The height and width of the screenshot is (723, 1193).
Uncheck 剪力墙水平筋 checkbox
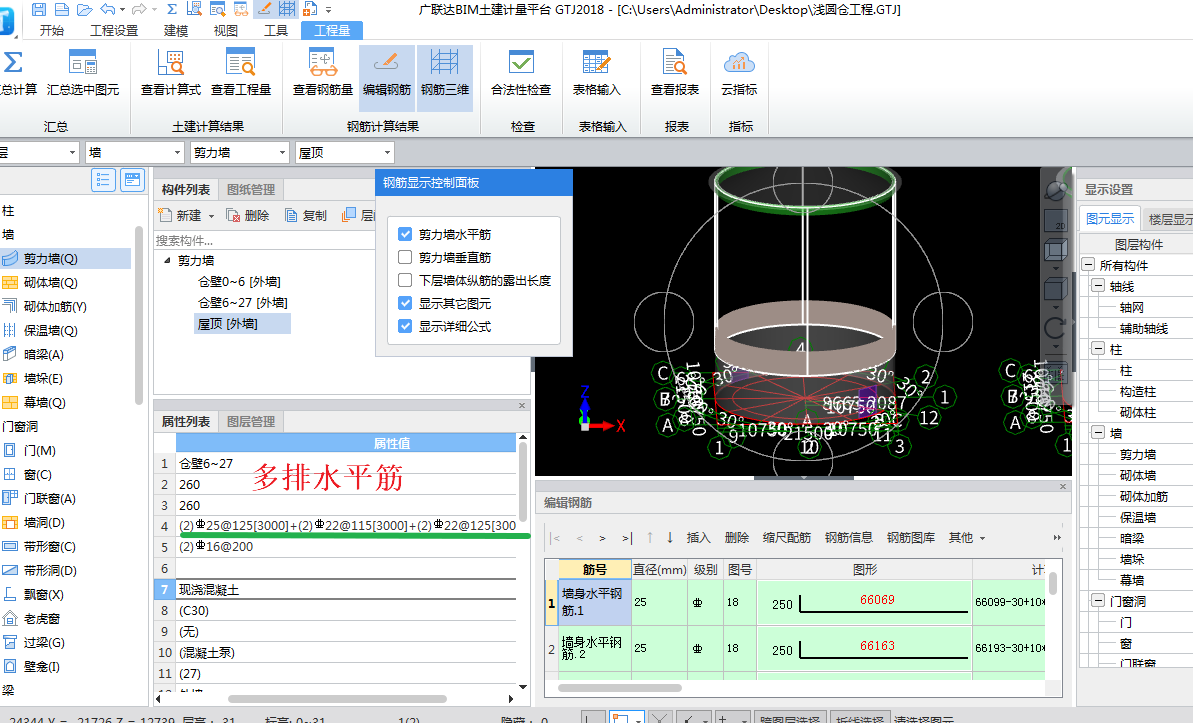pos(405,234)
